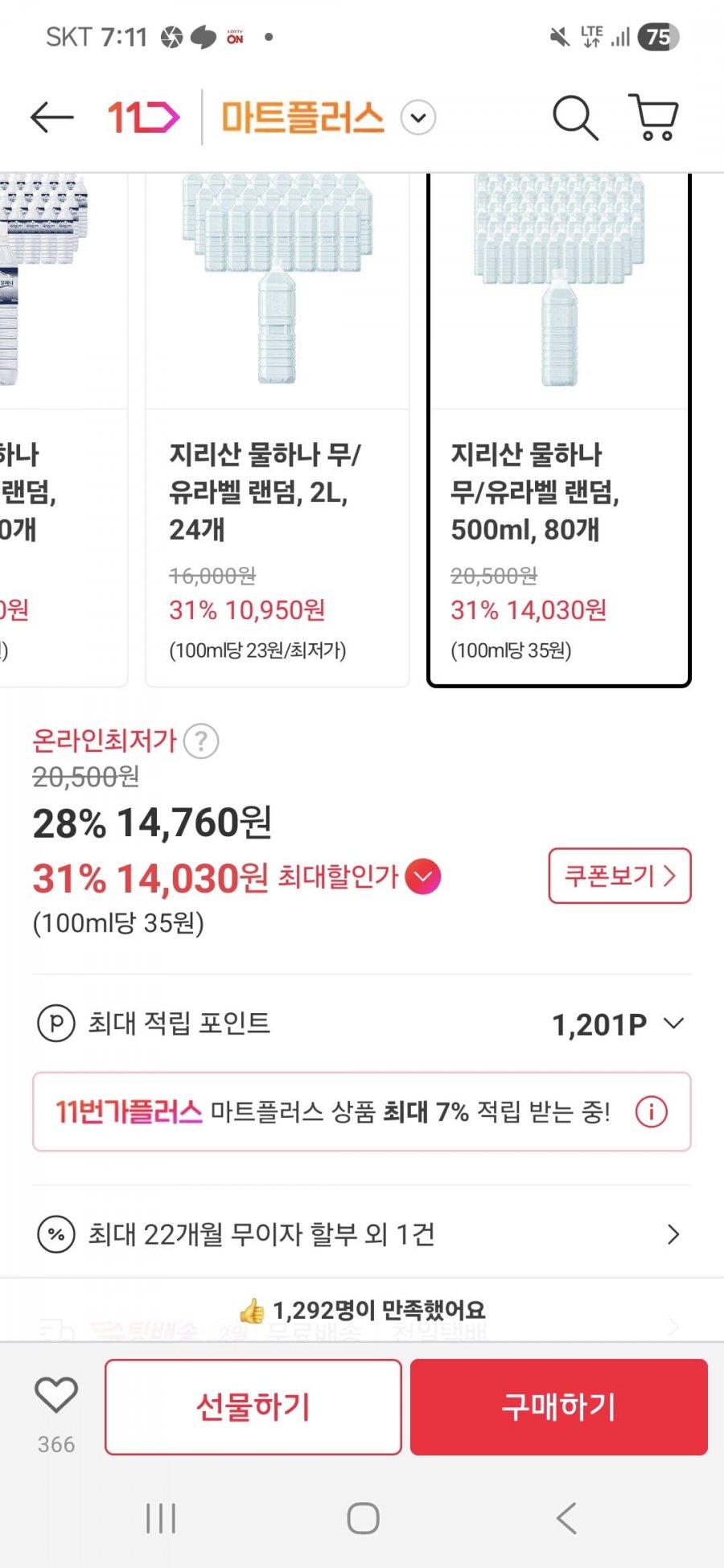Select the 2L, 24개 product option card
The width and height of the screenshot is (724, 1568).
click(278, 430)
